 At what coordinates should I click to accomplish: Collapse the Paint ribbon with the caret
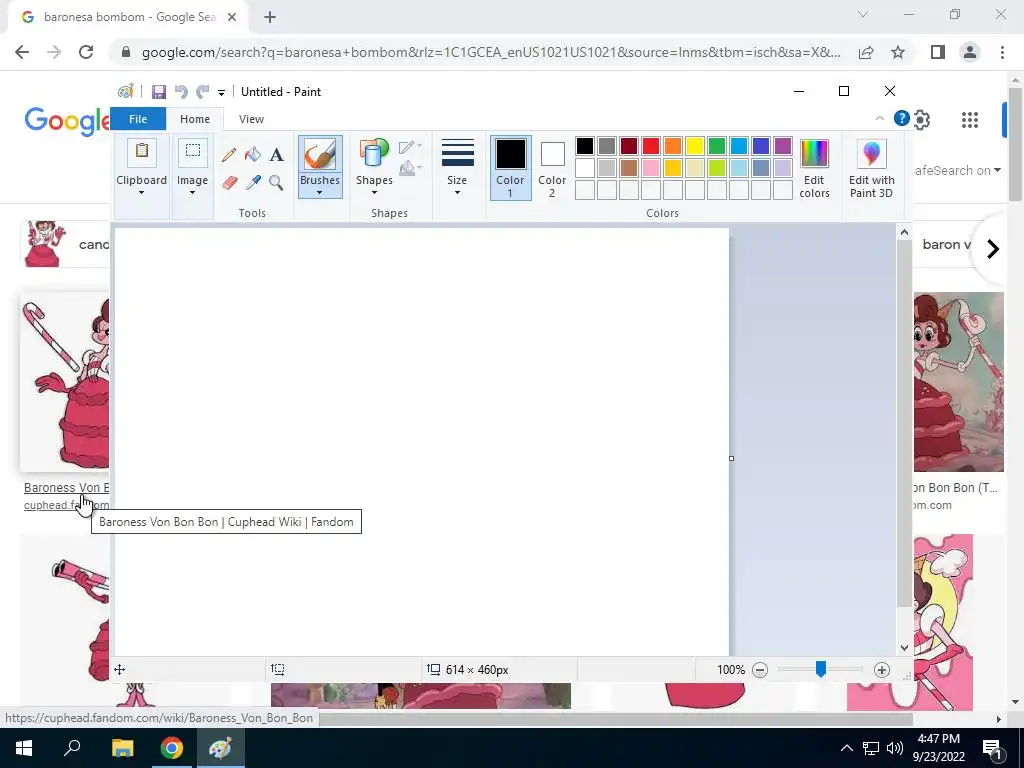coord(880,118)
